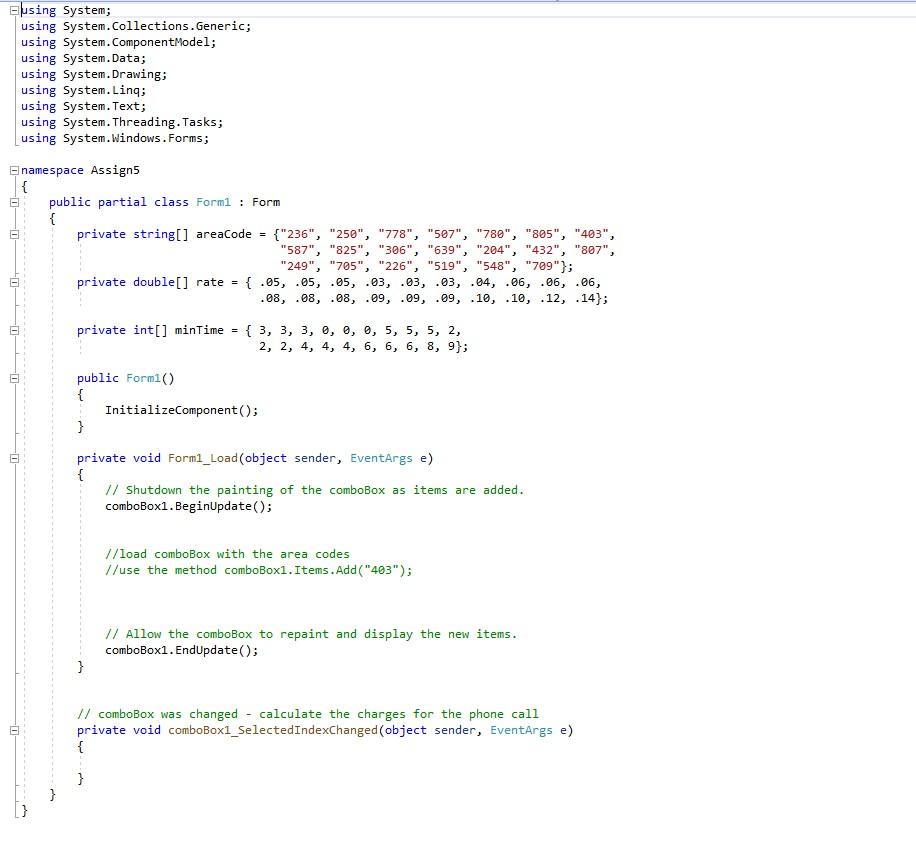This screenshot has height=850, width=916.
Task: Click on 'using System.ComponentModel;' line
Action: coord(119,42)
